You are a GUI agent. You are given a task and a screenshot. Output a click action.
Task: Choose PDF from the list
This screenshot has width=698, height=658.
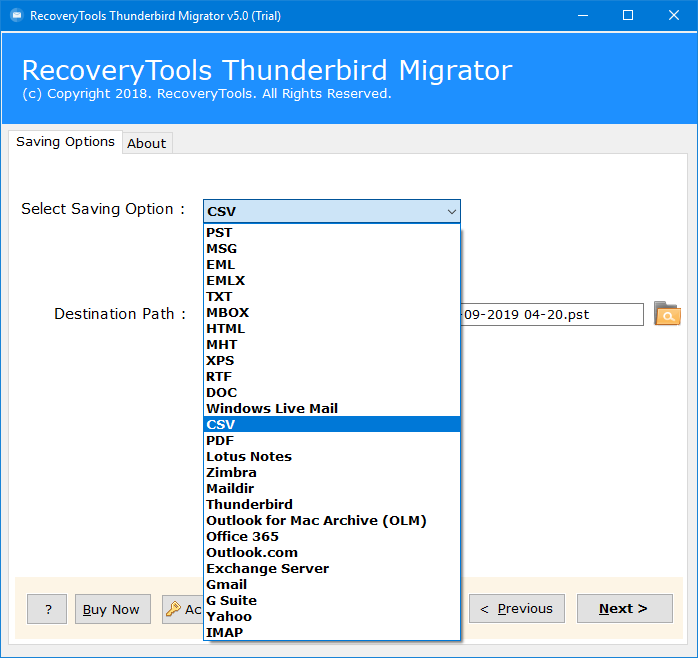tap(332, 440)
